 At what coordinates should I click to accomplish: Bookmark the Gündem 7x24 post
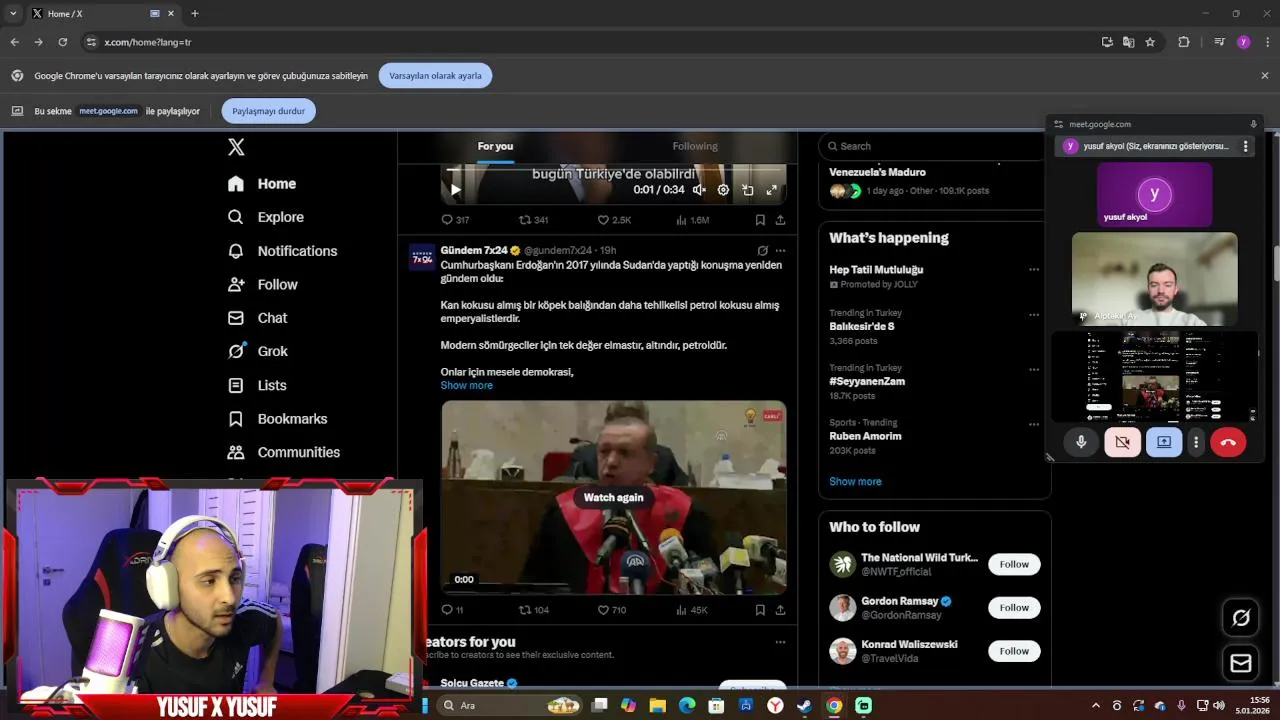[760, 610]
